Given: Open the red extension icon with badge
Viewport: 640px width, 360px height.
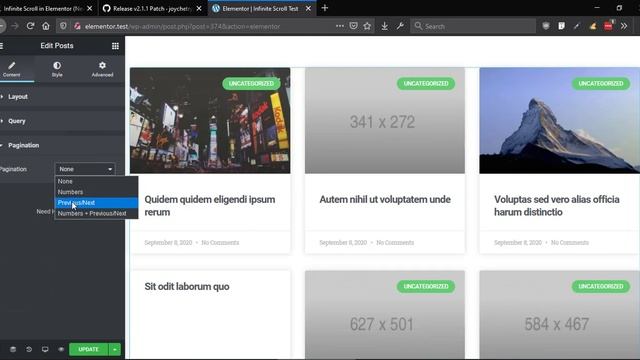Looking at the screenshot, I should (609, 25).
